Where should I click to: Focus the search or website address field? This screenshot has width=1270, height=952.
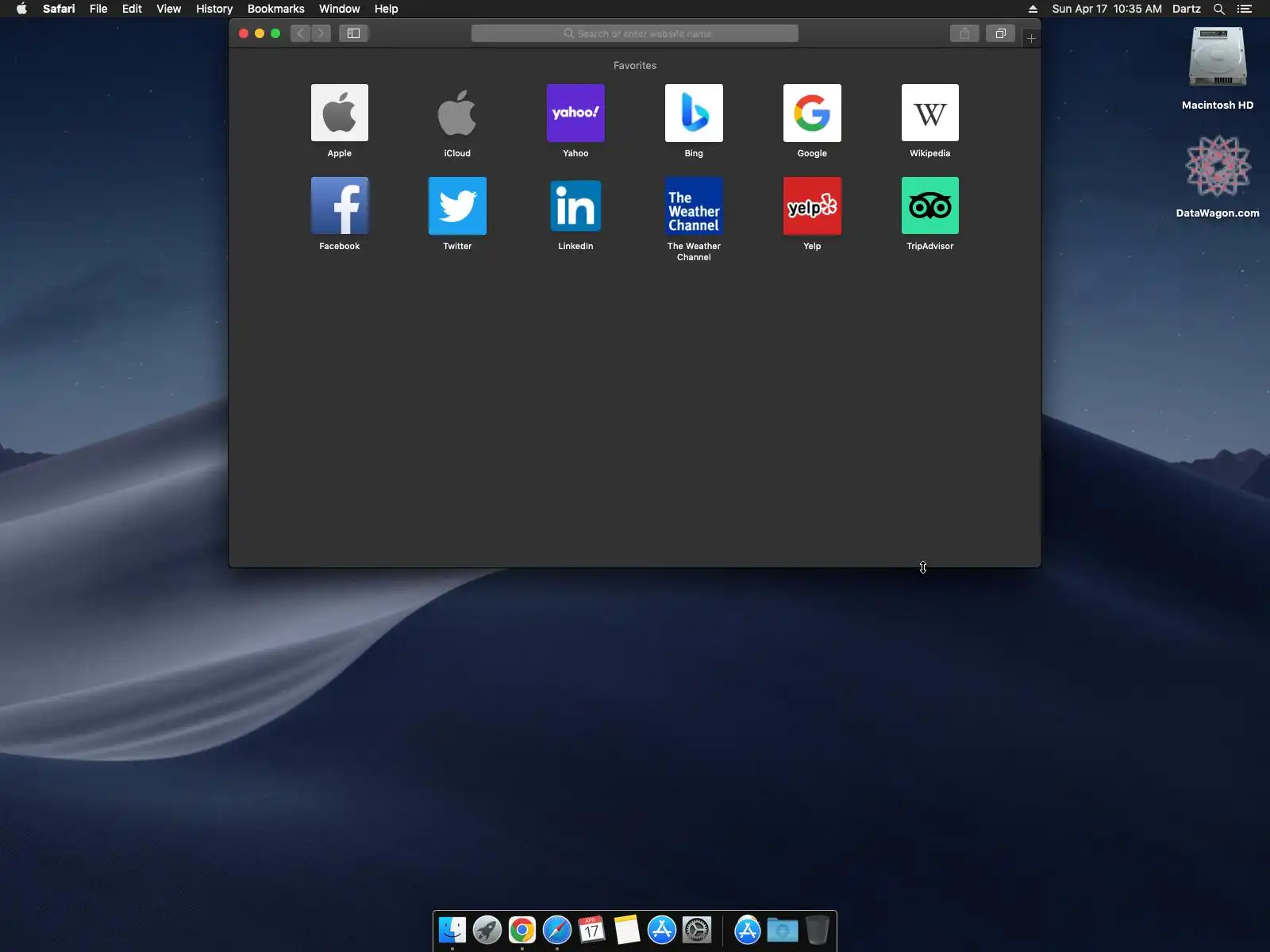coord(635,33)
